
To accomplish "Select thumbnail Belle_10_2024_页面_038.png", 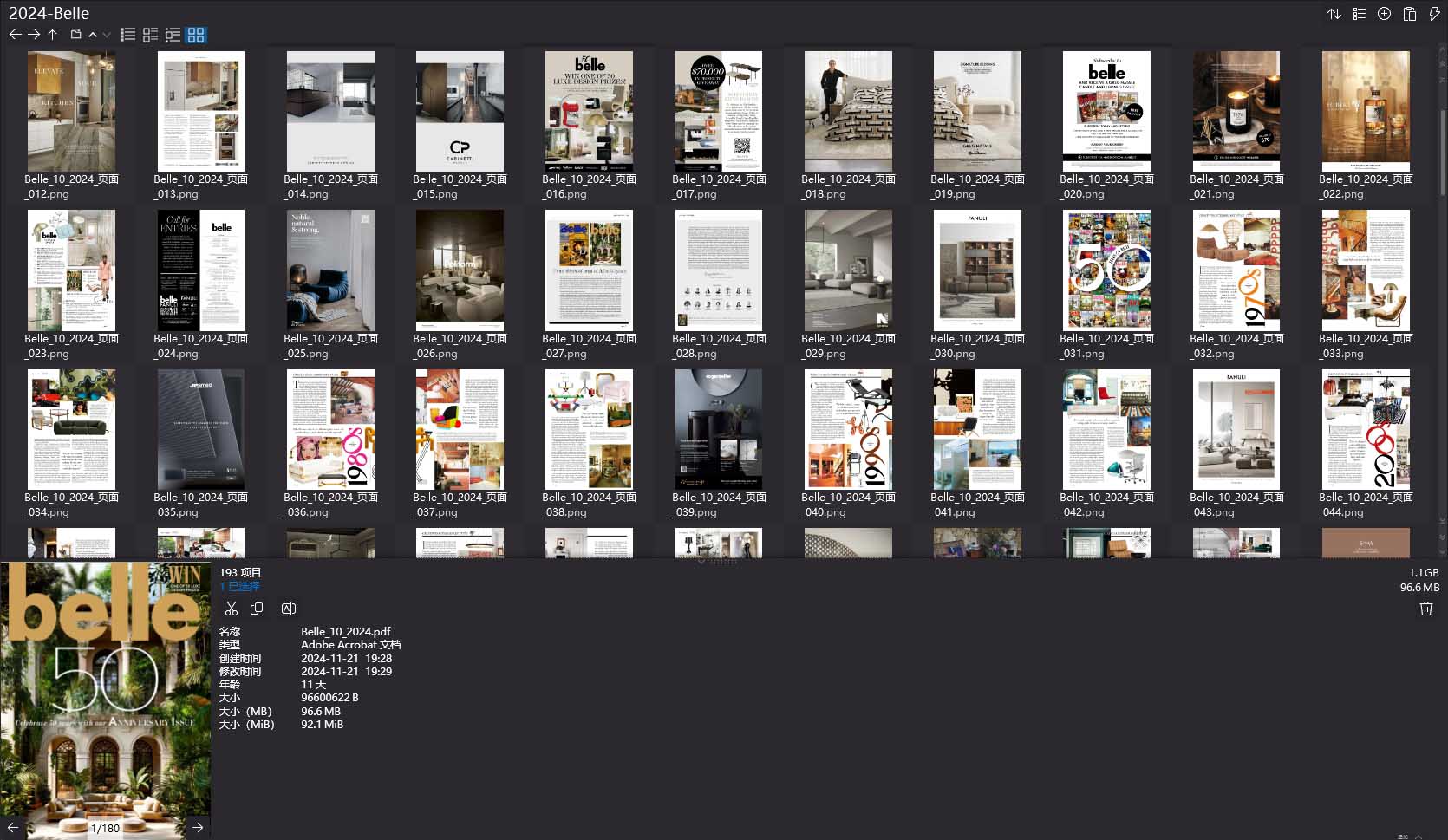I will (589, 429).
